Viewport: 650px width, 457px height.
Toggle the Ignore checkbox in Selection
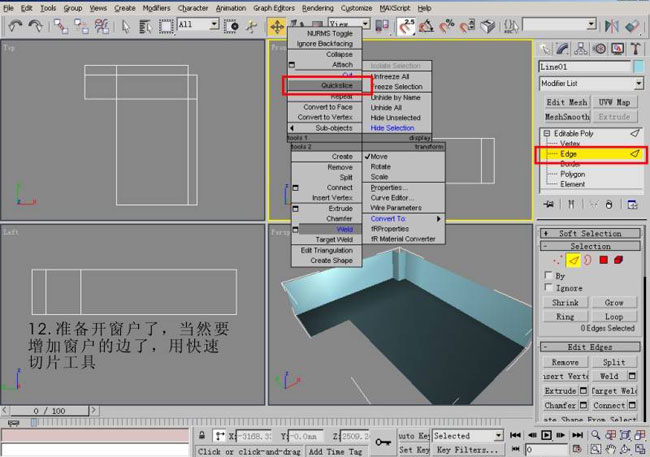pyautogui.click(x=548, y=287)
